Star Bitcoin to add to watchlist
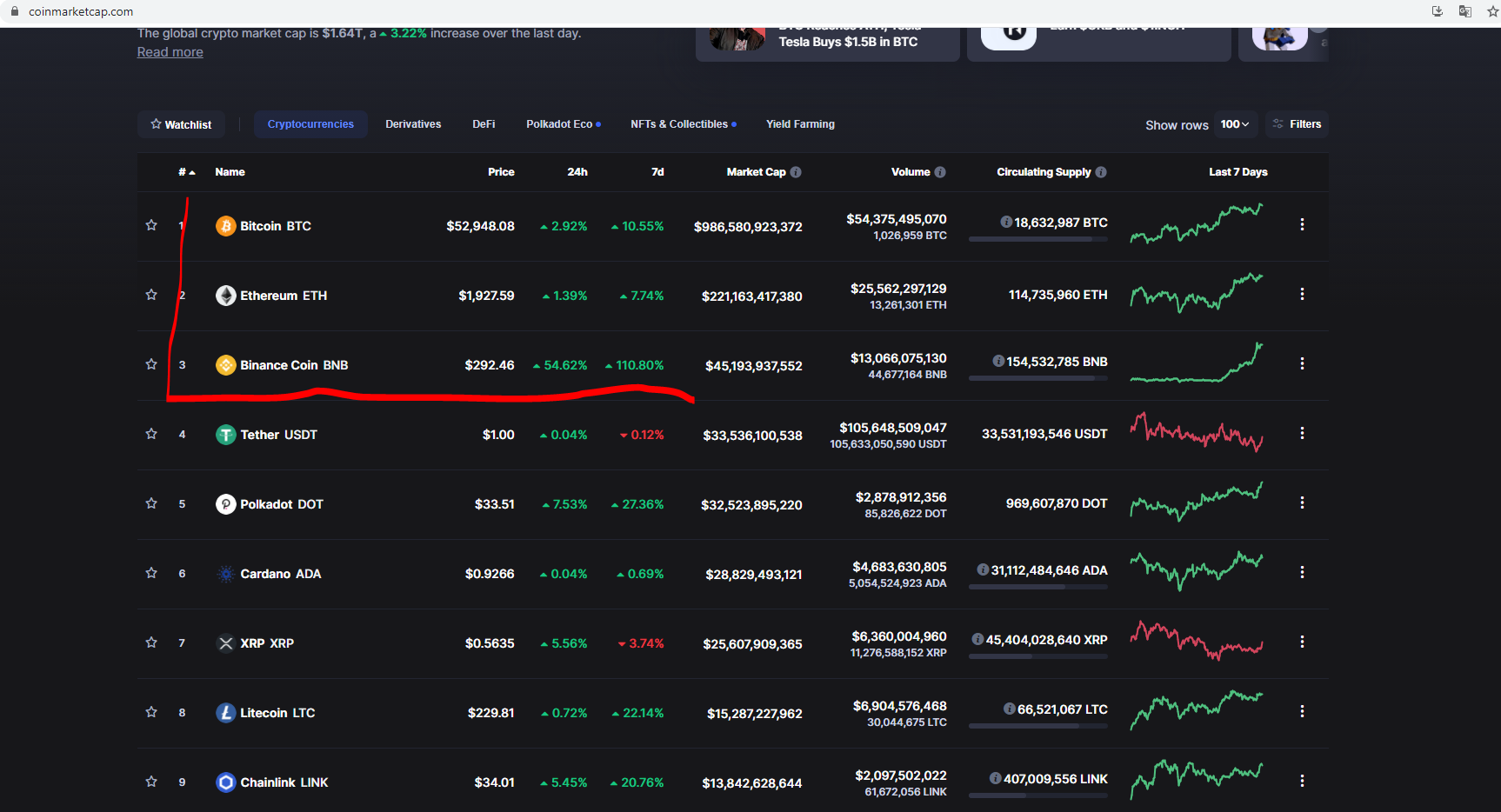This screenshot has height=812, width=1501. coord(151,225)
